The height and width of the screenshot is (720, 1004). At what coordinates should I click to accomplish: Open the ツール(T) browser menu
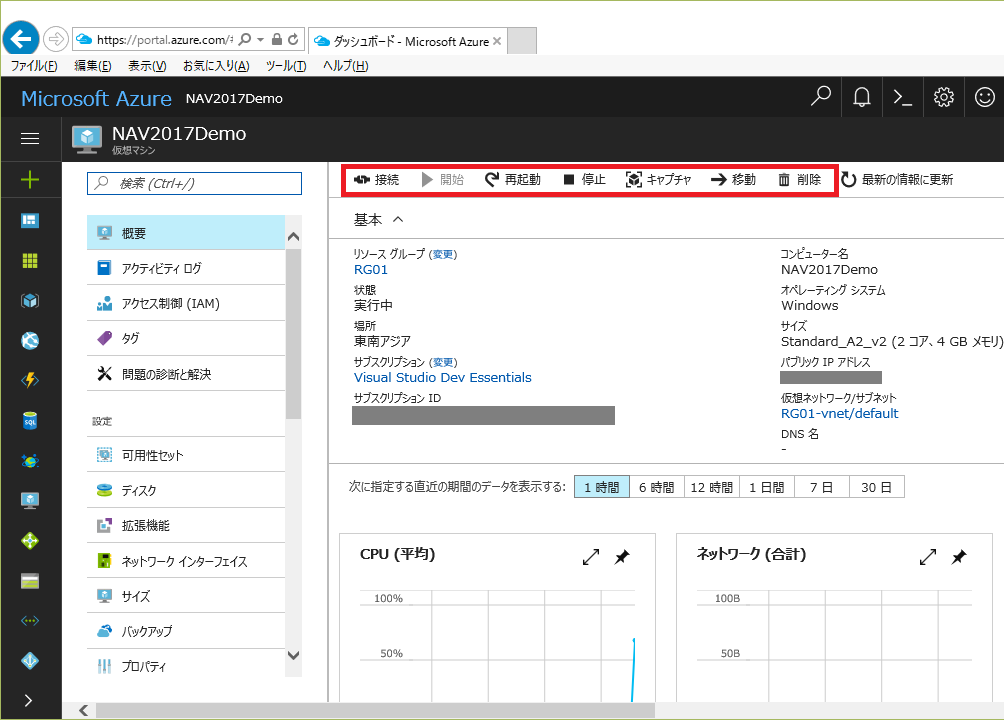coord(286,66)
